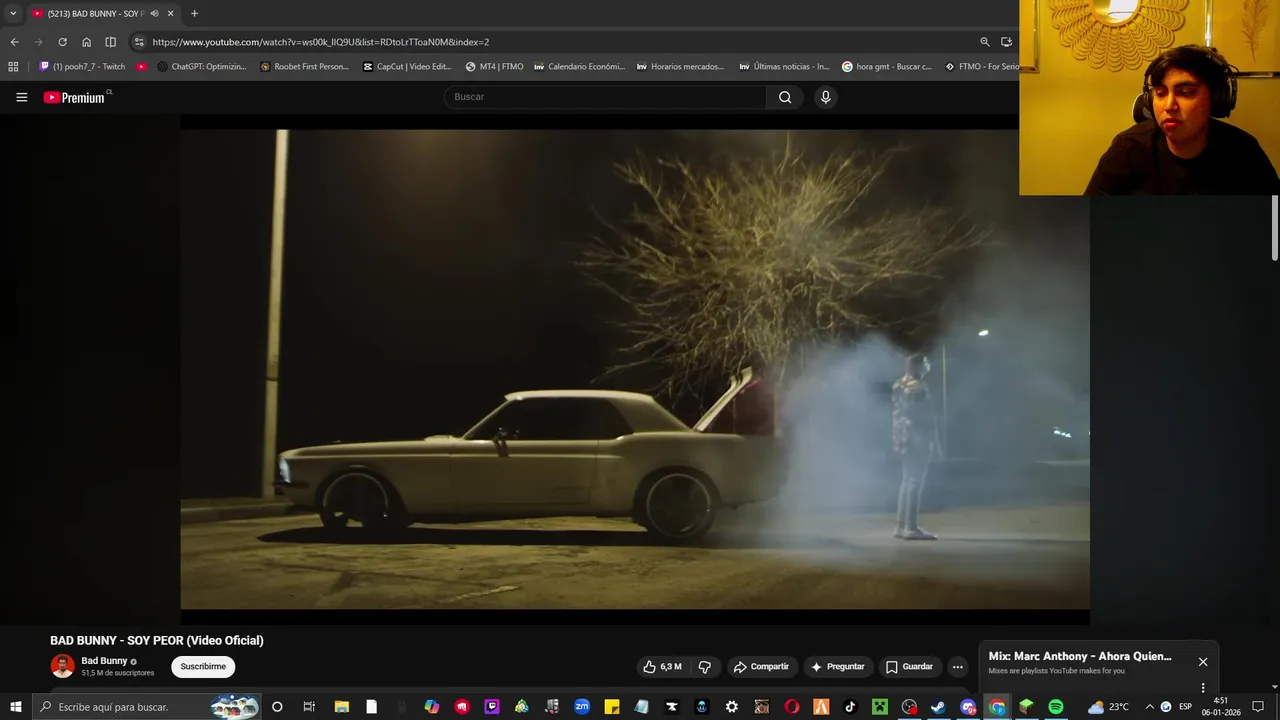
Task: Click the video player showing the Mustang
Action: click(x=635, y=369)
